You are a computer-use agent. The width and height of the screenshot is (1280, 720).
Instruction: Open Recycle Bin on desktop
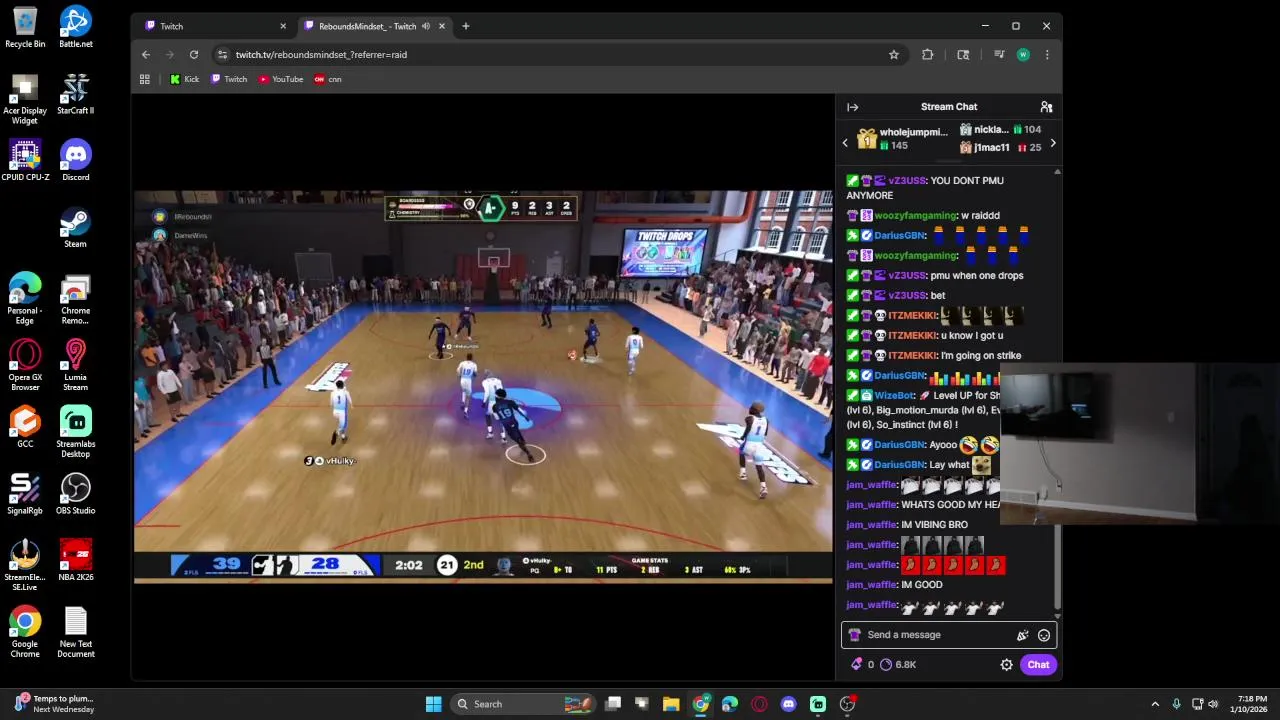tap(25, 28)
